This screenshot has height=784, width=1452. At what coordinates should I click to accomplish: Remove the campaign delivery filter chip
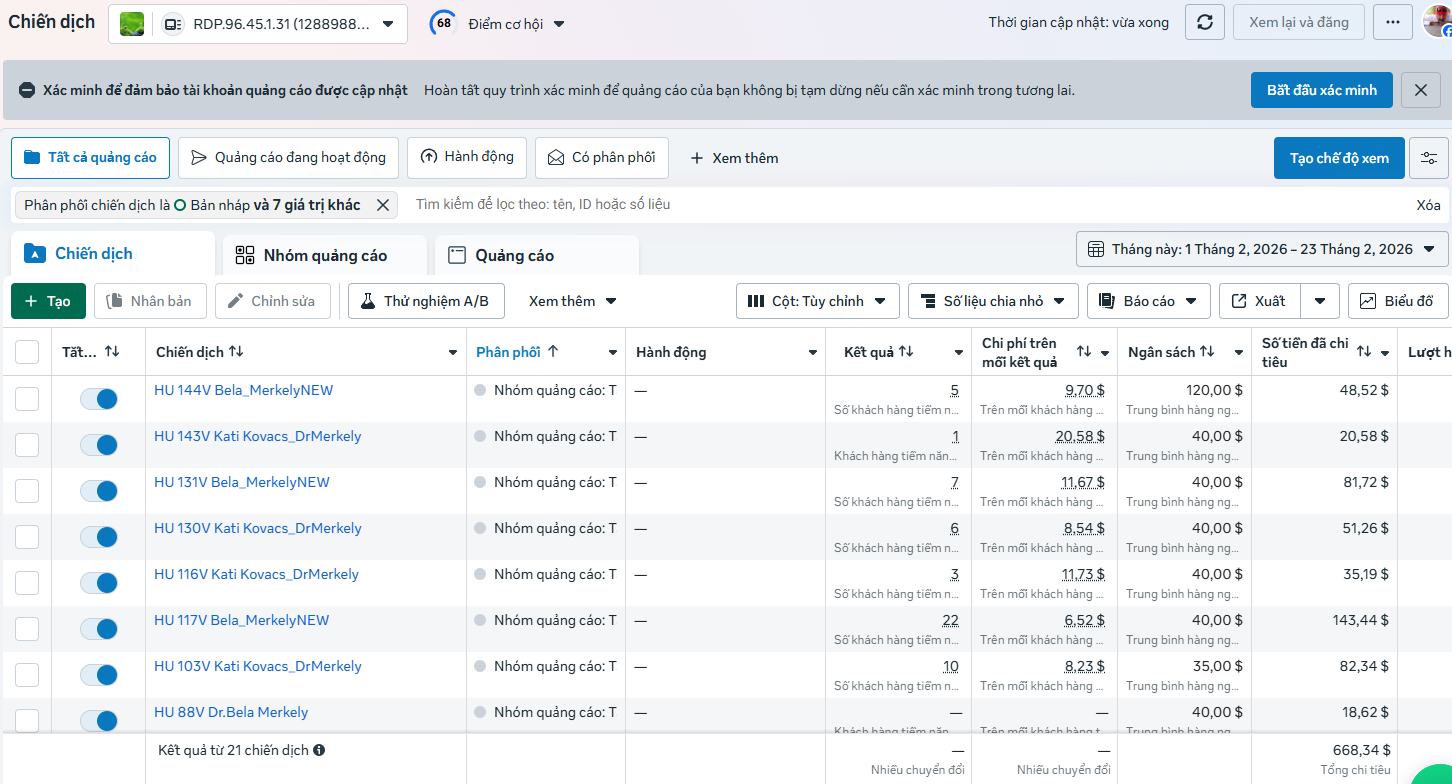coord(382,205)
